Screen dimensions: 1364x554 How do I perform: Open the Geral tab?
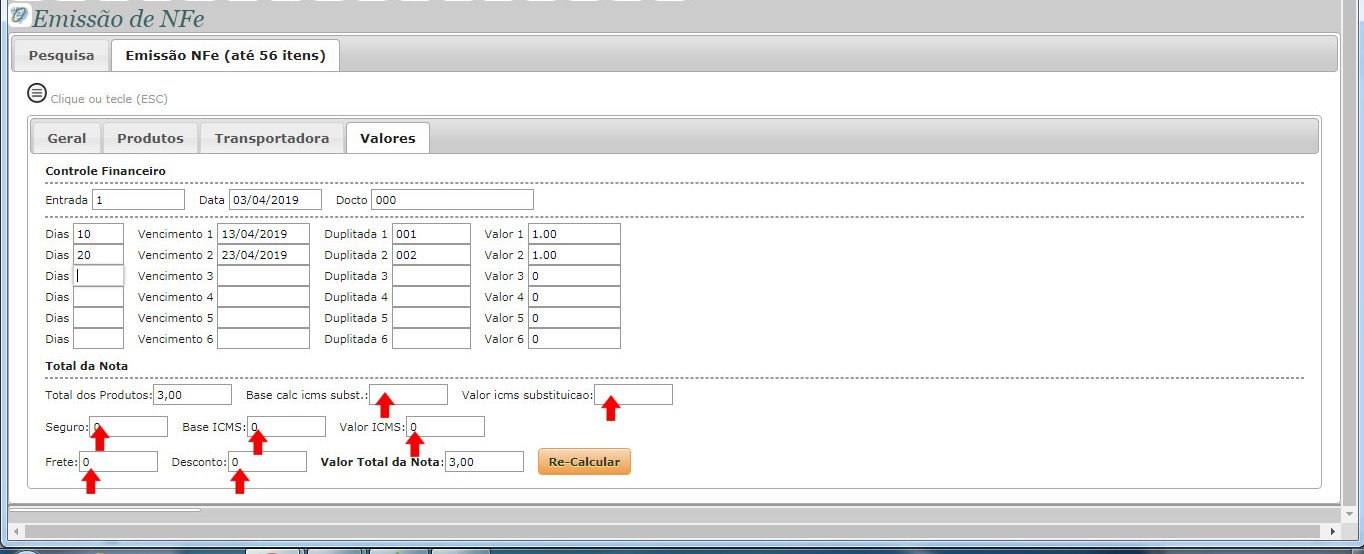(x=67, y=138)
